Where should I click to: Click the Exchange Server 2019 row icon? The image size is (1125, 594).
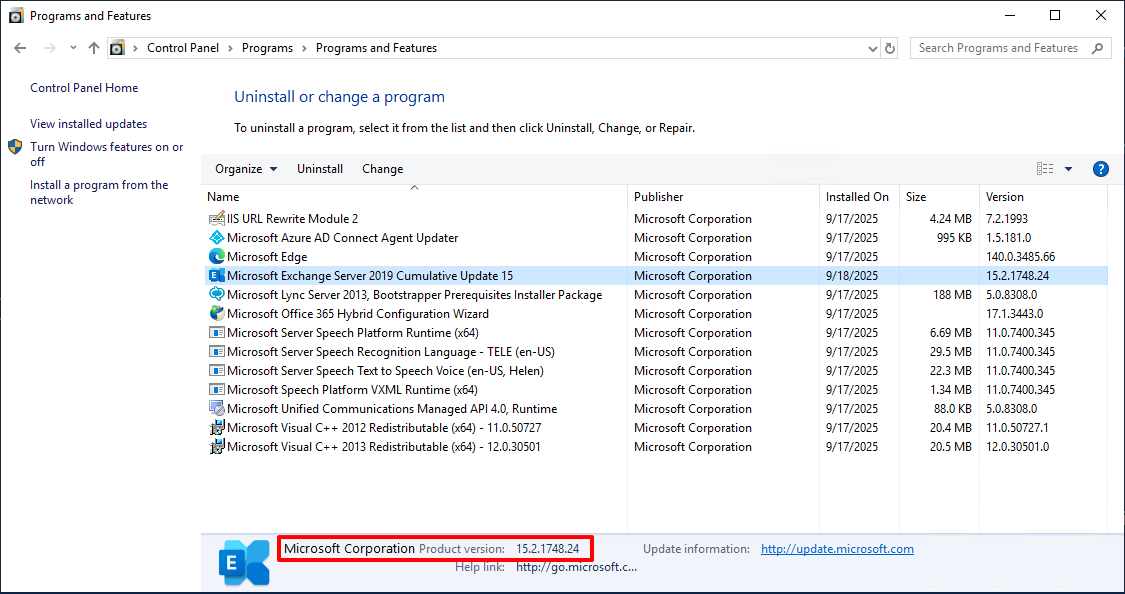pos(216,275)
